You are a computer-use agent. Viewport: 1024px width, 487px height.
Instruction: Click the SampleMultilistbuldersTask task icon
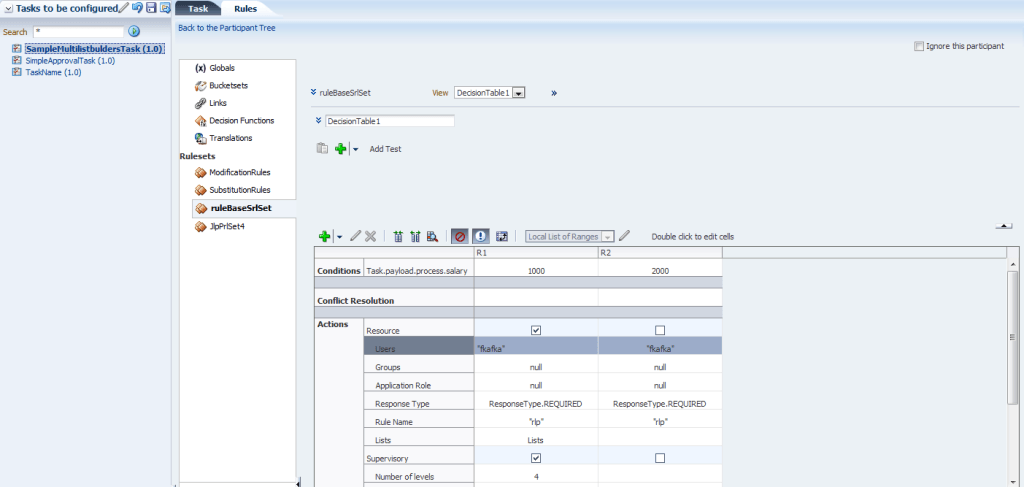[x=17, y=49]
